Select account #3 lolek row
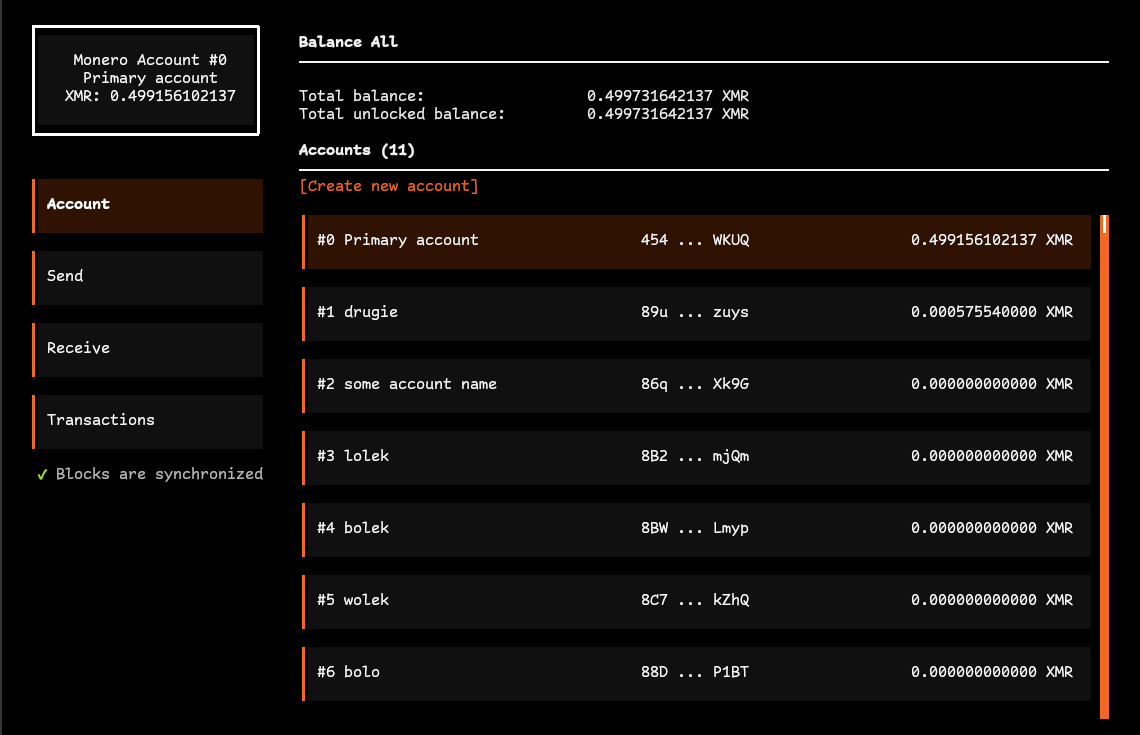1140x735 pixels. pos(697,457)
